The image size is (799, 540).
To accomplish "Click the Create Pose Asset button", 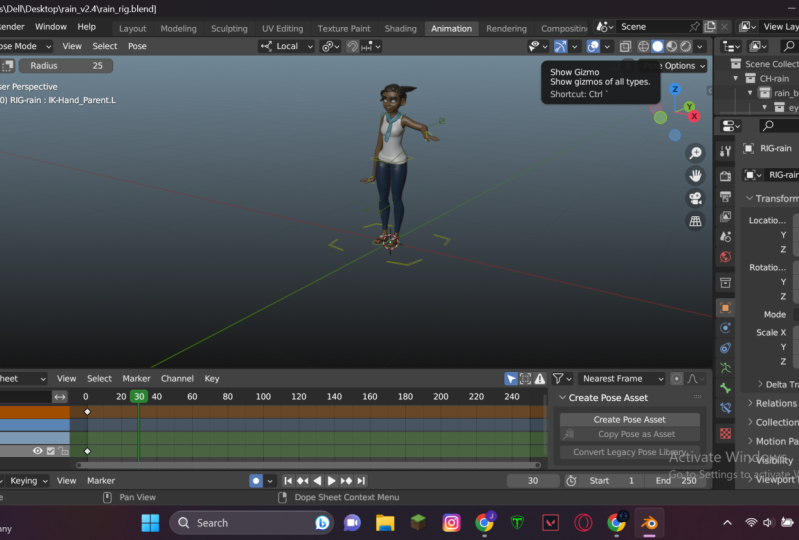I will click(629, 419).
